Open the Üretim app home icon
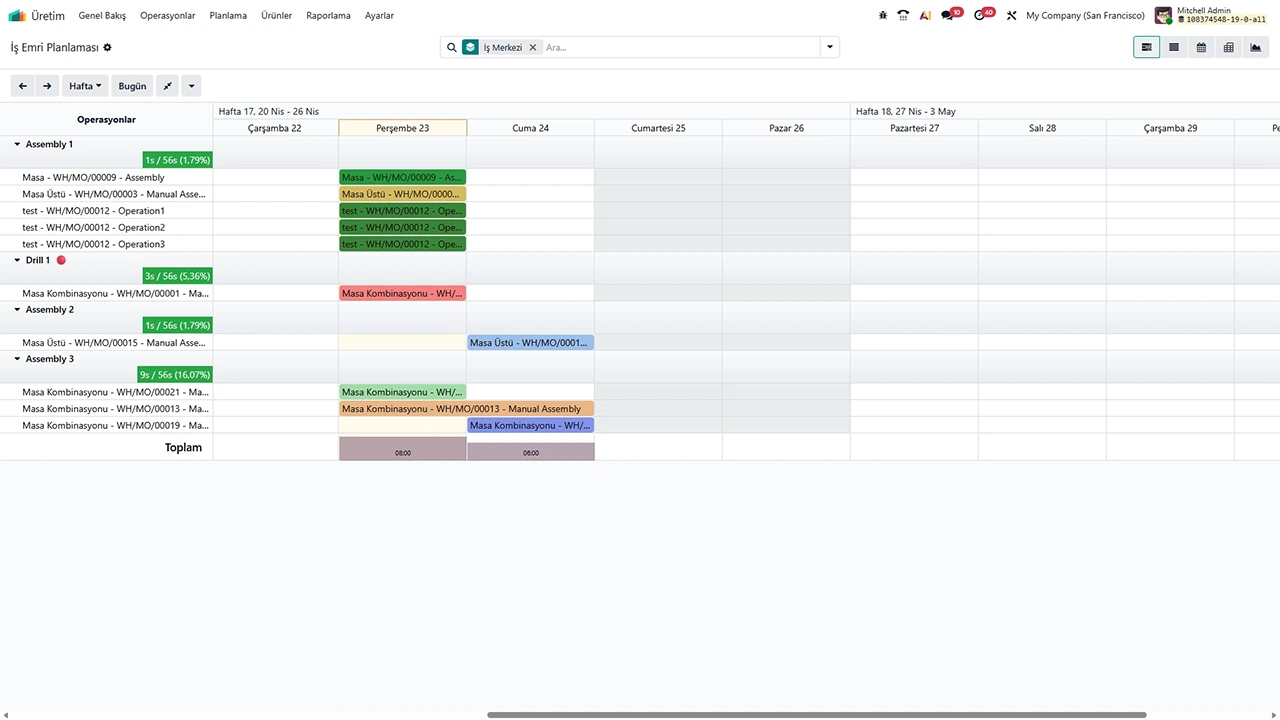 pyautogui.click(x=17, y=15)
